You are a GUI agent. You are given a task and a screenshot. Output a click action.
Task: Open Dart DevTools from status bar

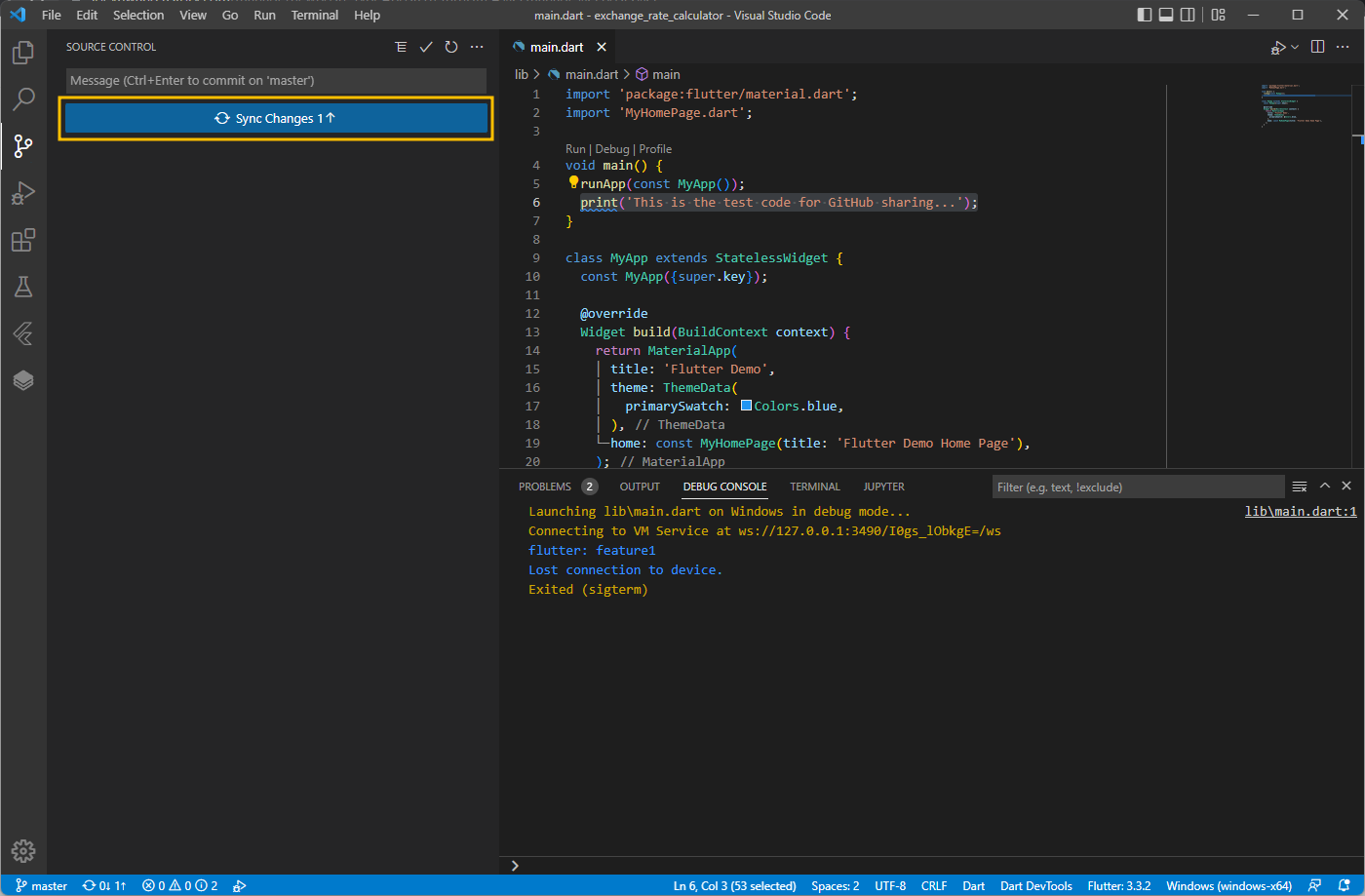(x=1036, y=885)
